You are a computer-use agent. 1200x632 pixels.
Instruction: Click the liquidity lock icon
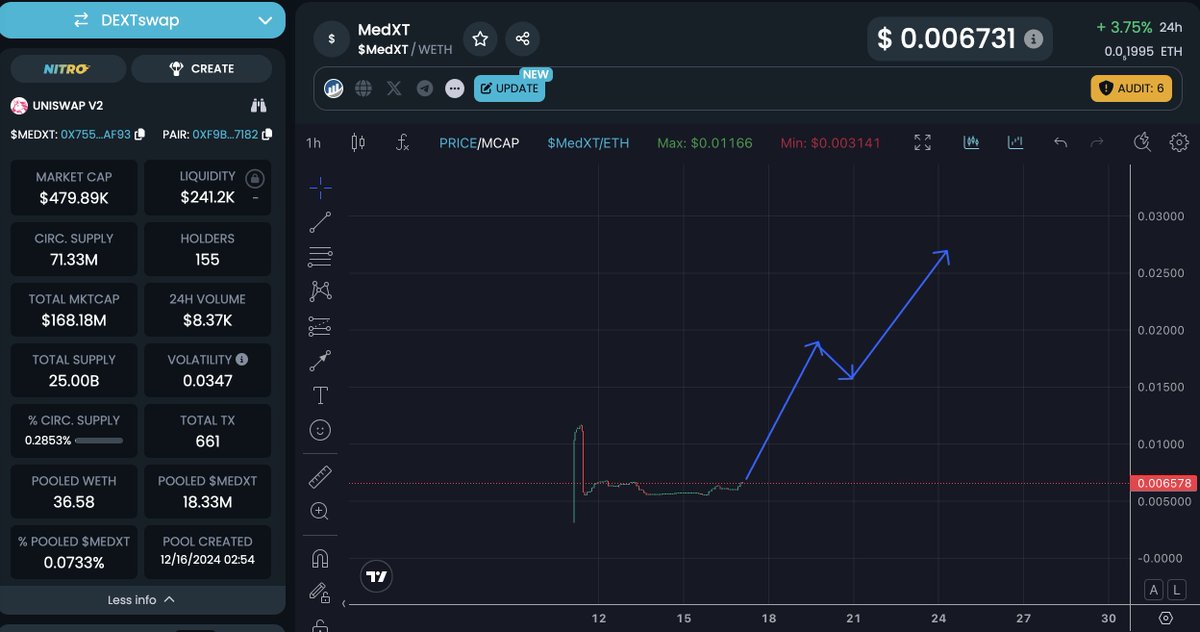[255, 179]
